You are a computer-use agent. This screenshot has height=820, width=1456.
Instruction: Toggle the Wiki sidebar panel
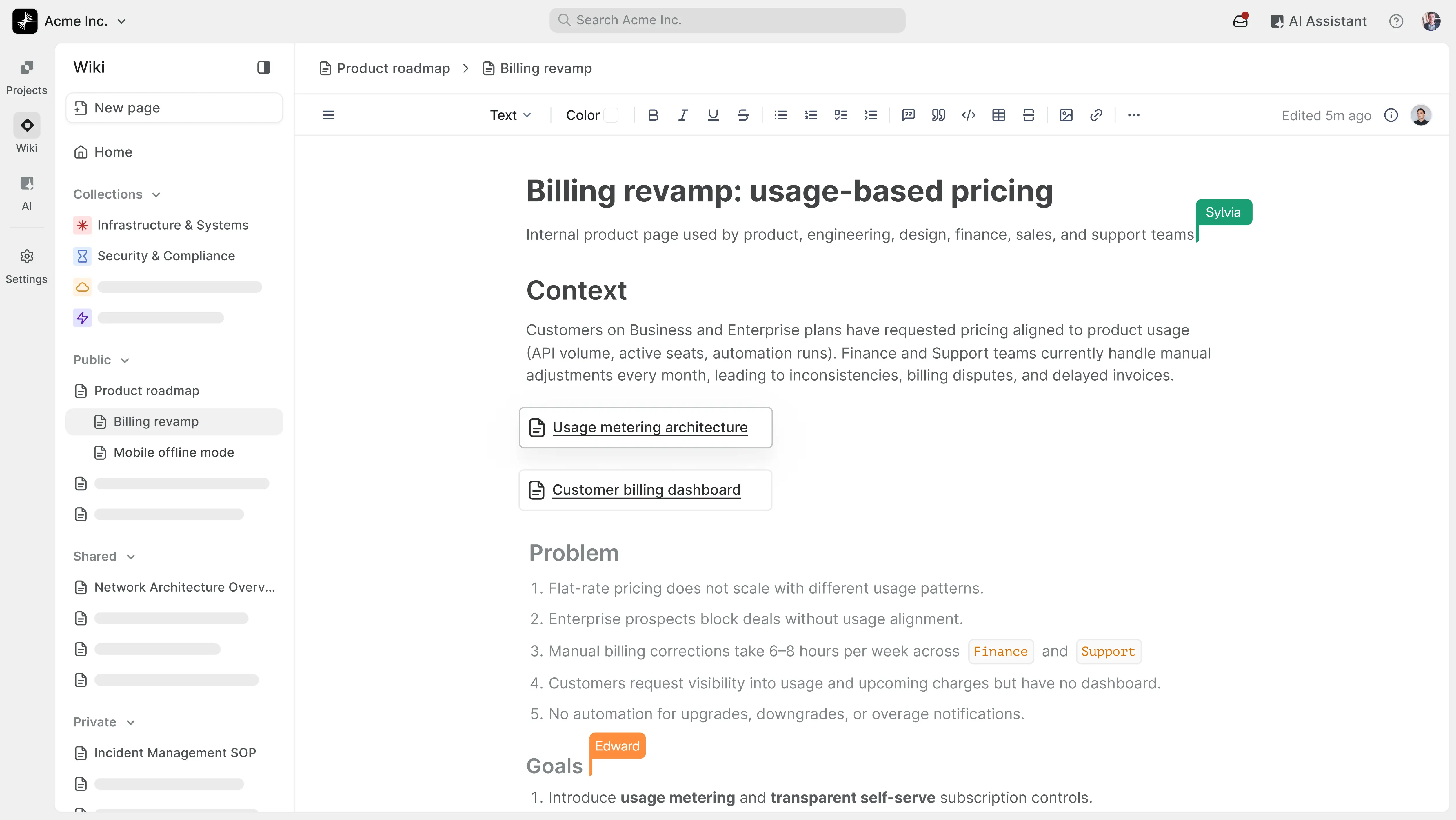[263, 67]
